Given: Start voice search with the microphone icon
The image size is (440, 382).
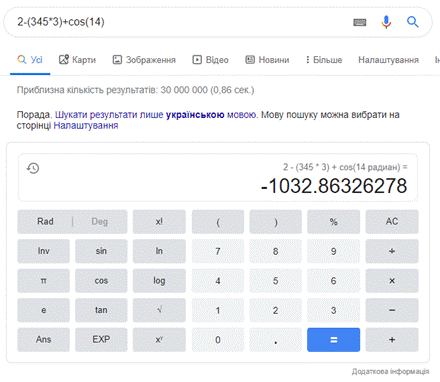Looking at the screenshot, I should [x=386, y=22].
